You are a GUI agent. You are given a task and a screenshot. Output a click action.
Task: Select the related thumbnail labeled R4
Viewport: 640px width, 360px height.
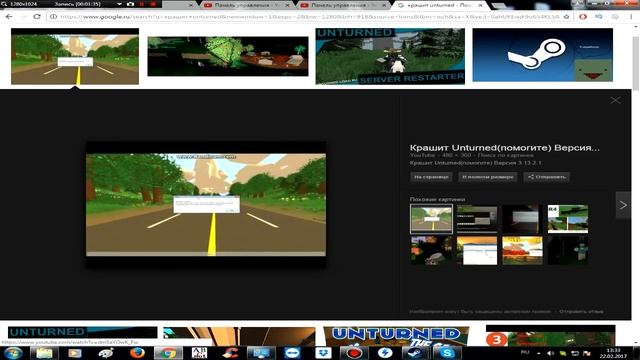pyautogui.click(x=568, y=219)
